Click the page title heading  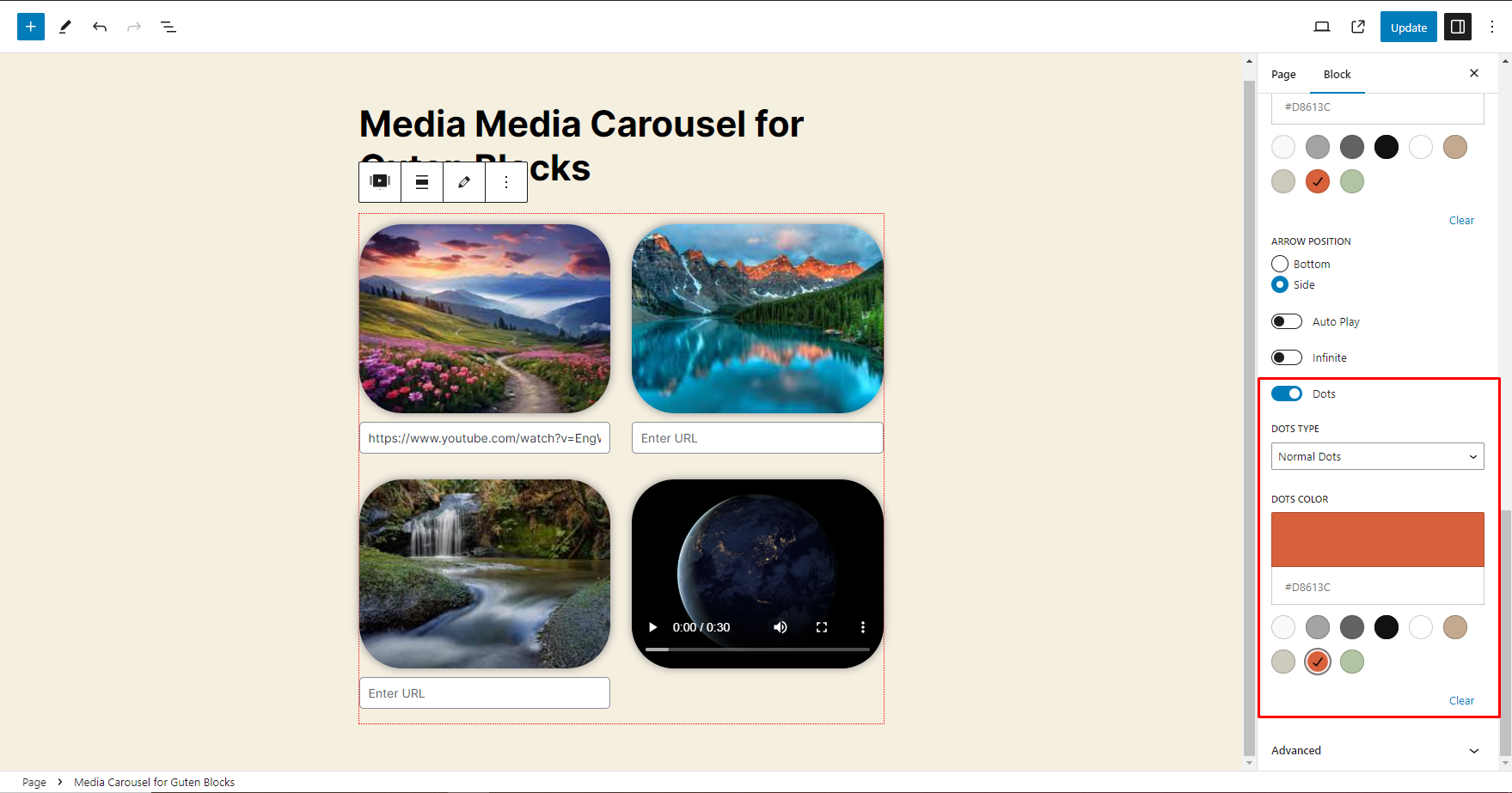tap(582, 146)
